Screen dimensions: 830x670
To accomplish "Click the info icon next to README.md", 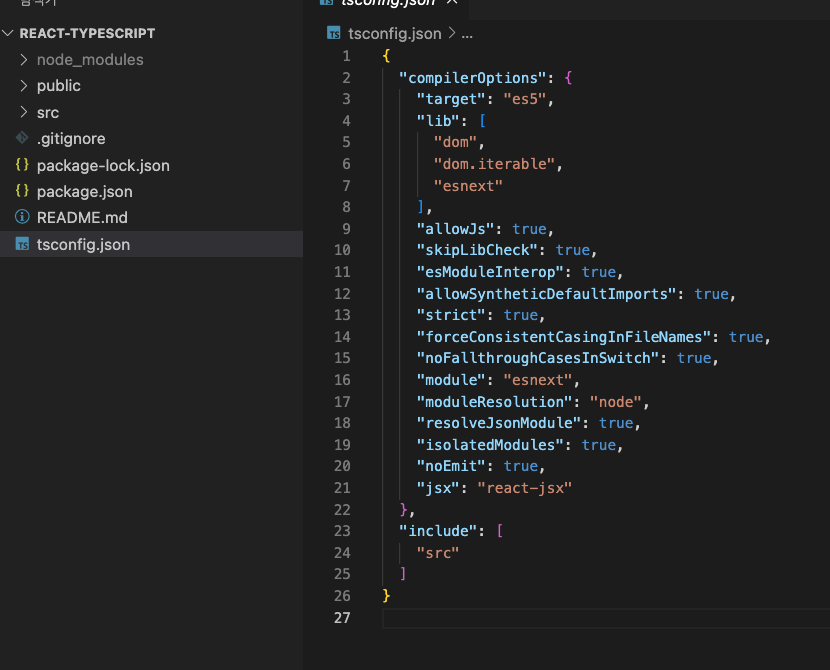I will (22, 217).
